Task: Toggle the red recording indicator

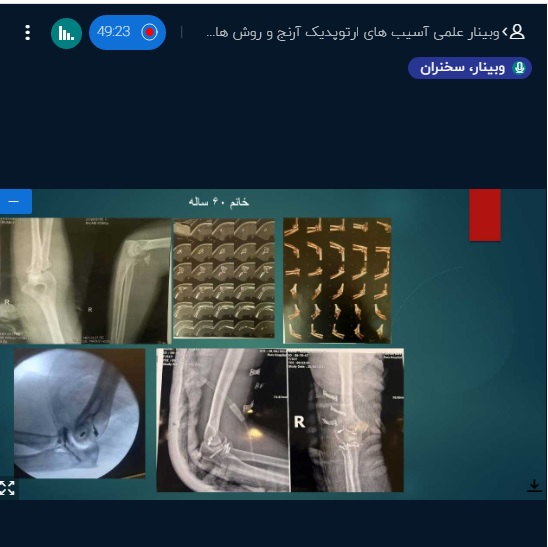Action: (x=150, y=32)
